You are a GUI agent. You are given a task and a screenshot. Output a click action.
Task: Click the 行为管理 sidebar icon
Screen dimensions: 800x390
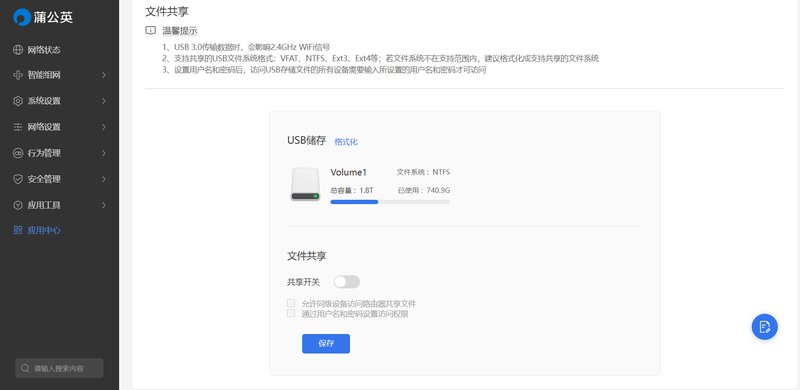[18, 153]
